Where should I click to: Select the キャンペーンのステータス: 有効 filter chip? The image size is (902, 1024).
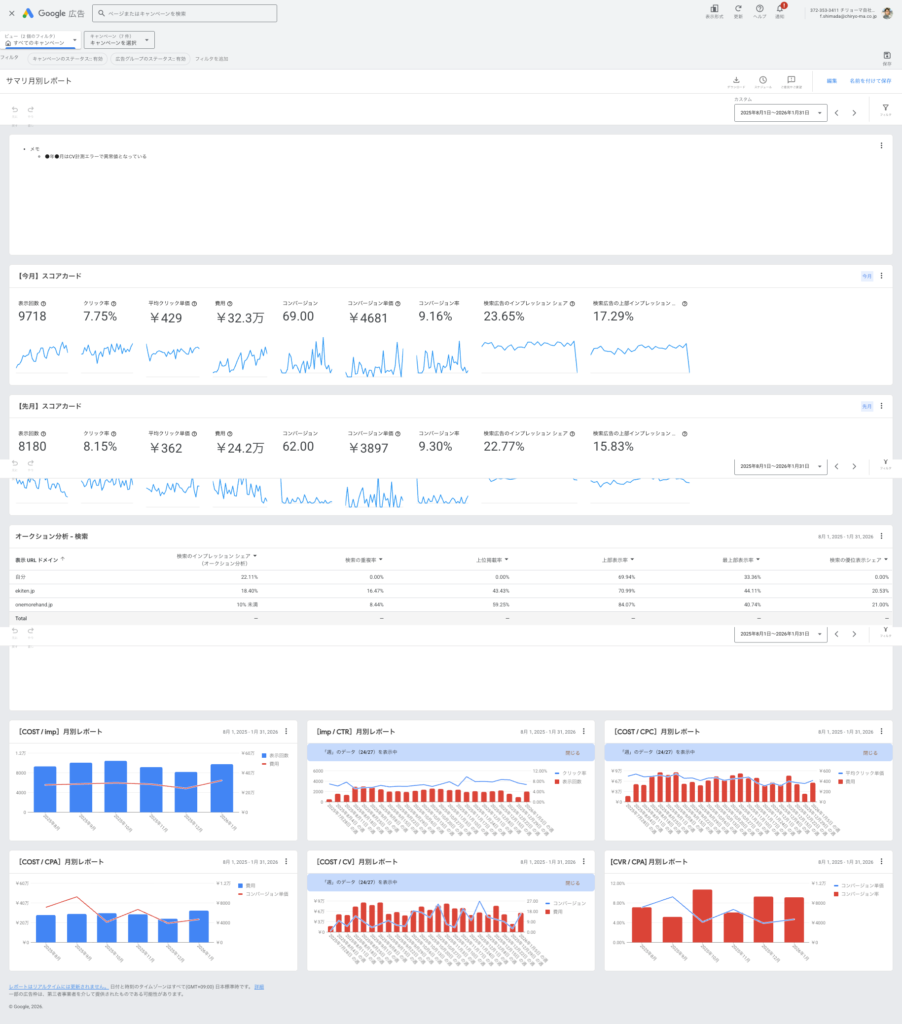(x=67, y=59)
